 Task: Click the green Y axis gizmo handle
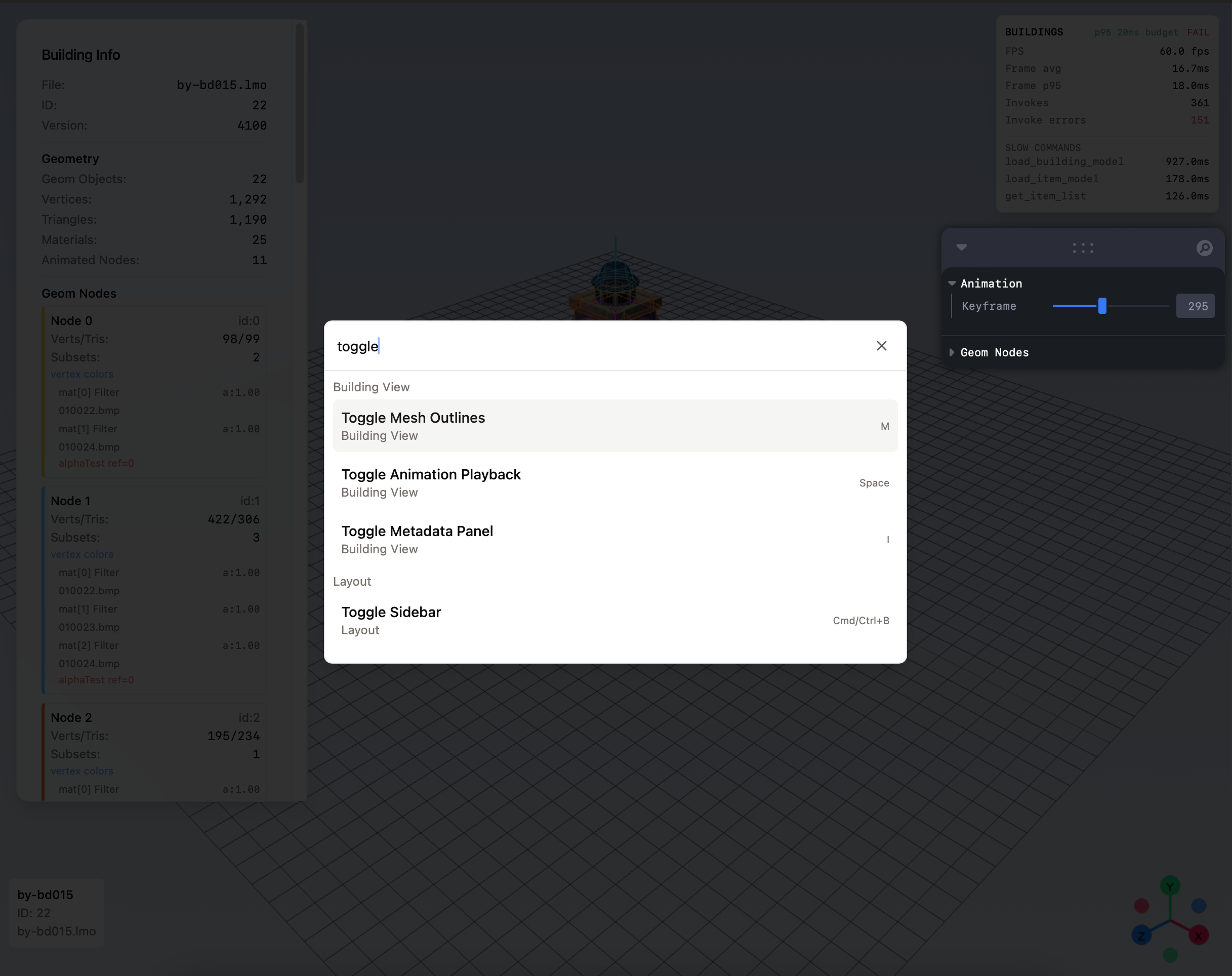(x=1170, y=886)
